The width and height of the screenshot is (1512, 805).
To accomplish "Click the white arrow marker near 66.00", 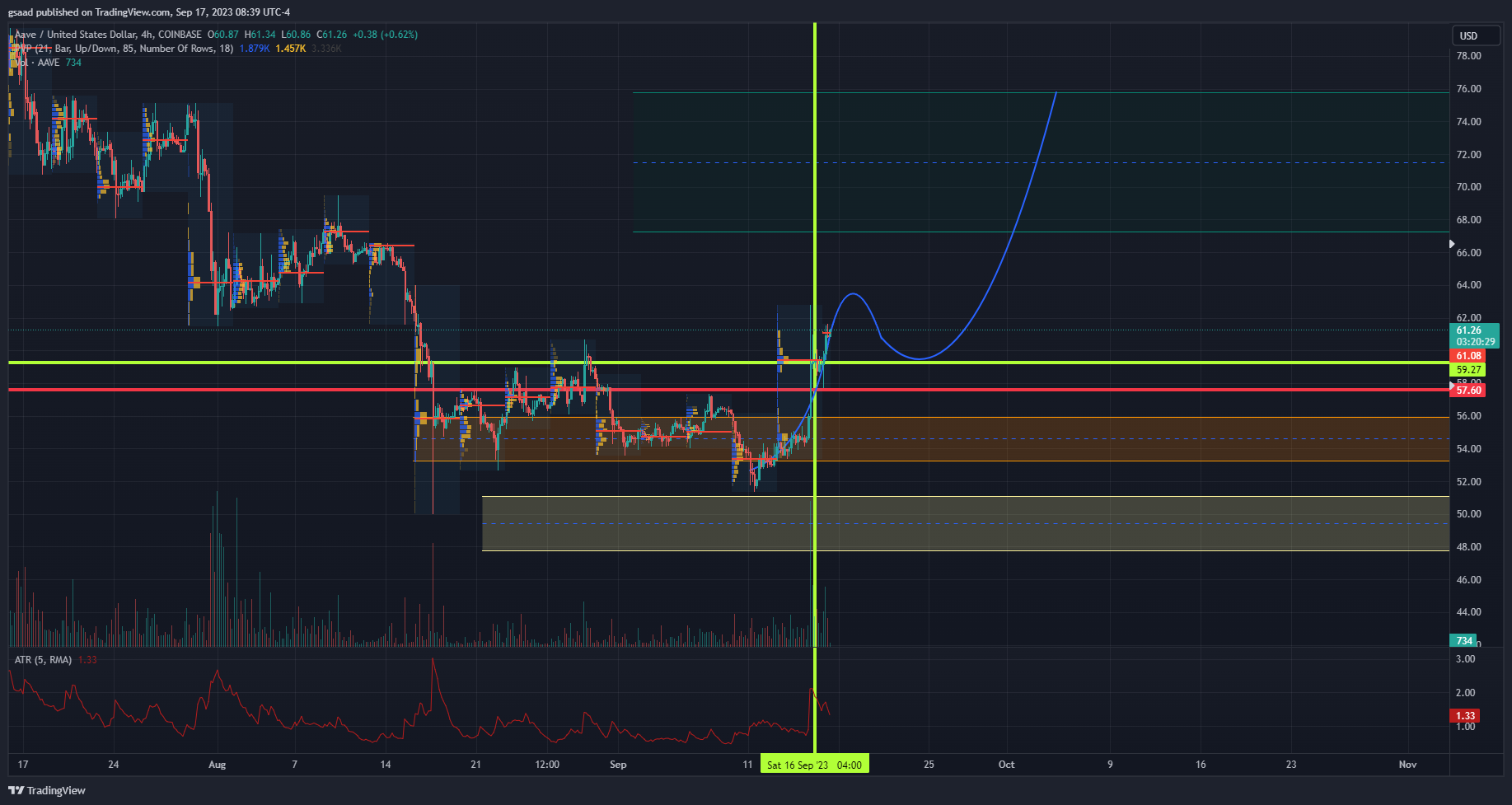I will (x=1452, y=244).
